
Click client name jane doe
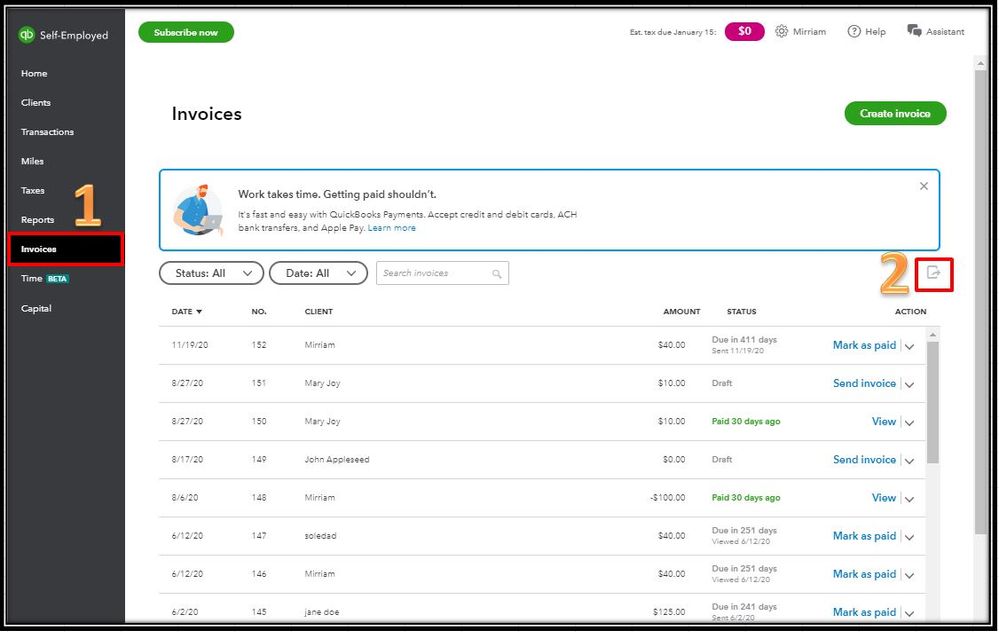click(322, 612)
